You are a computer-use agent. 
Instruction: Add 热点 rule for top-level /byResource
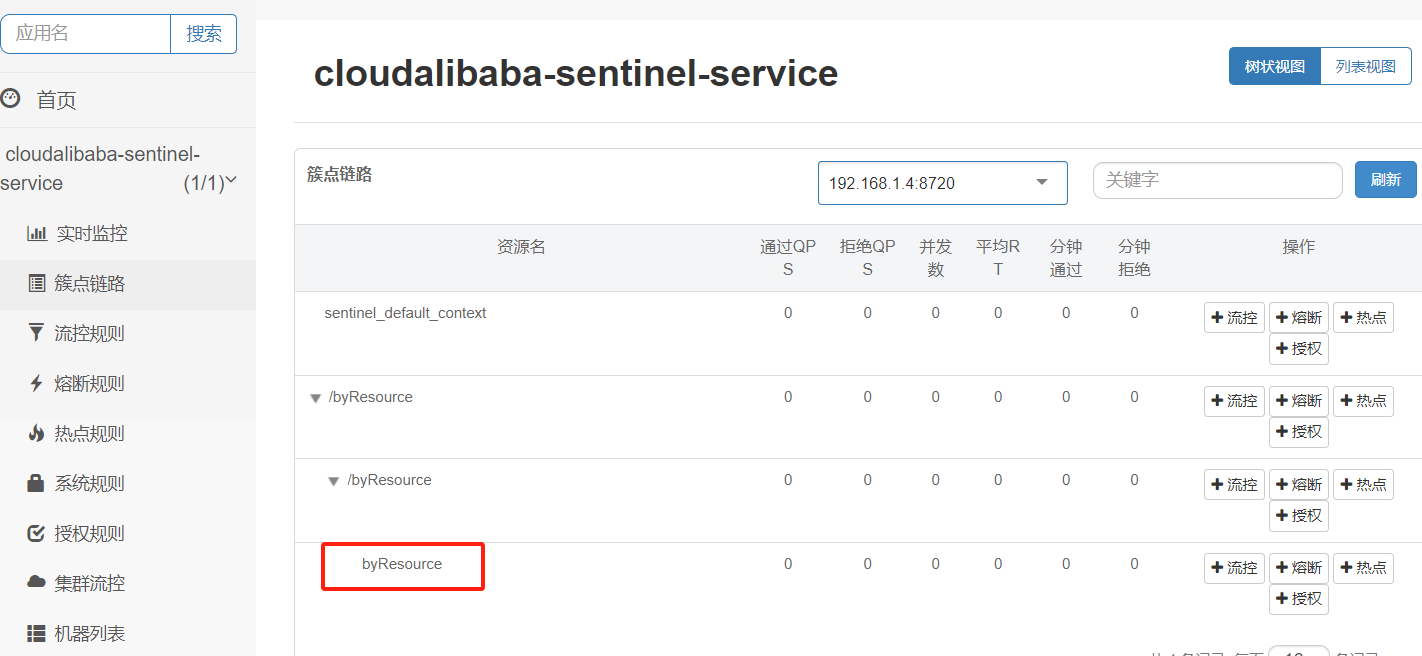tap(1363, 400)
